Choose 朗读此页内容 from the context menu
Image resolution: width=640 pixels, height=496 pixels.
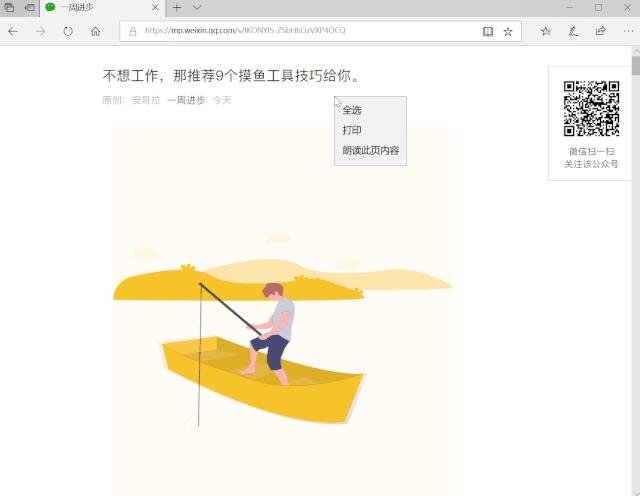[x=370, y=150]
